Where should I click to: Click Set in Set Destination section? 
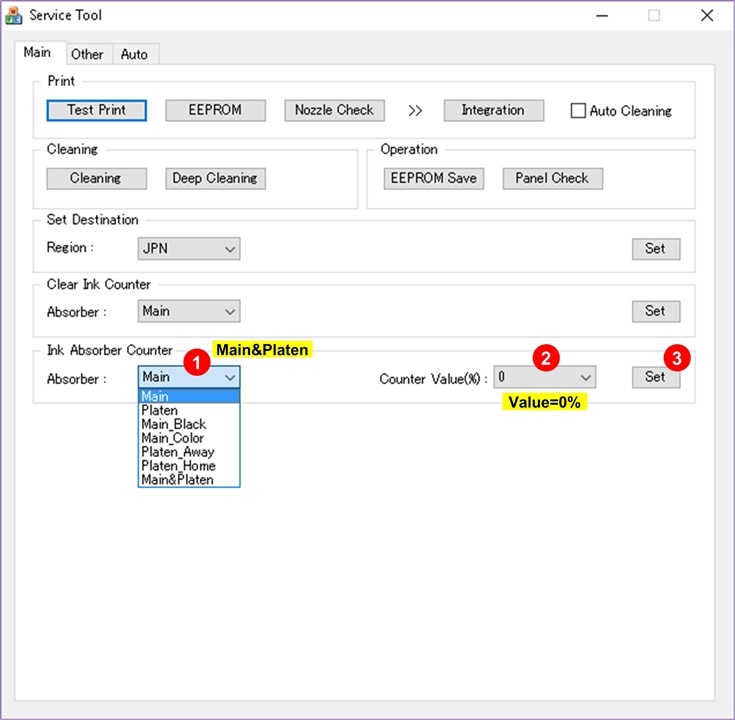[x=655, y=248]
